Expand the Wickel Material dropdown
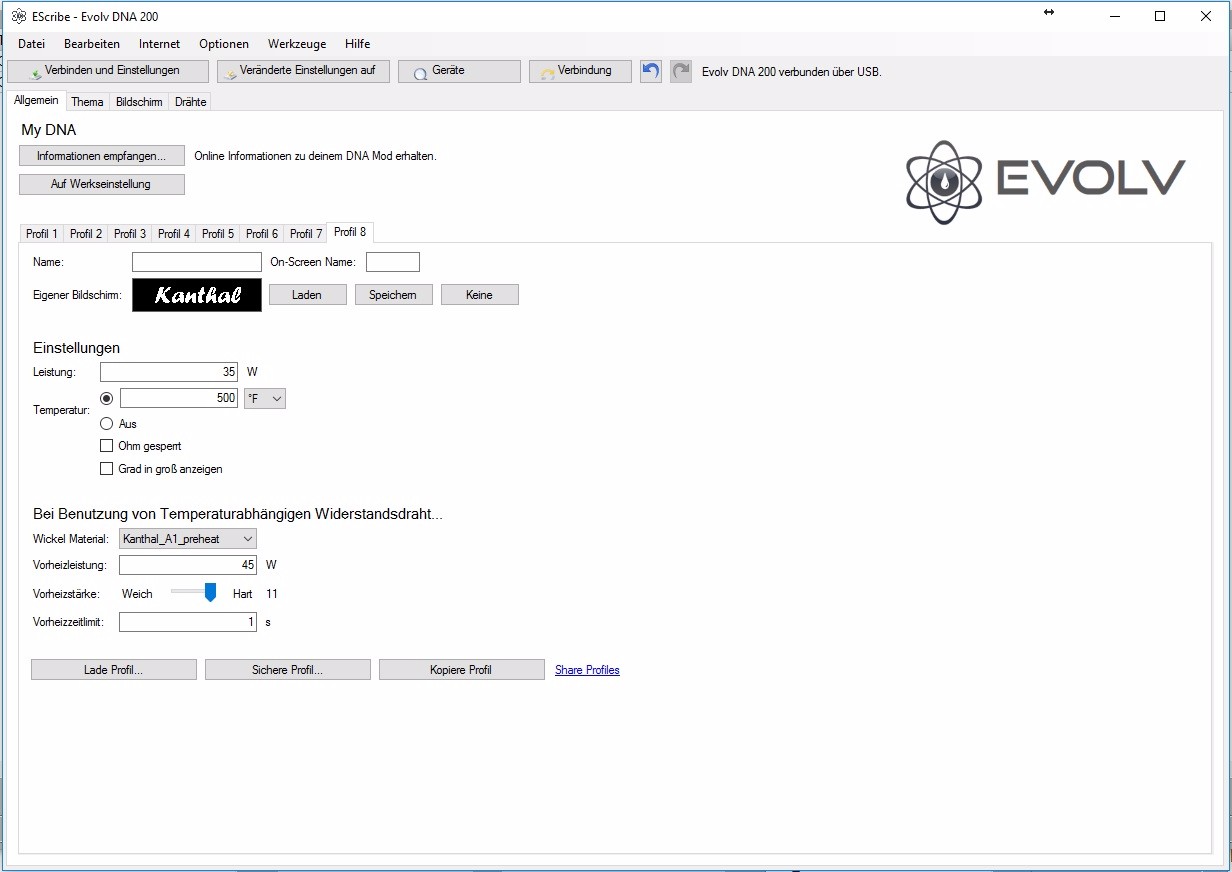Viewport: 1232px width, 872px height. [x=188, y=539]
